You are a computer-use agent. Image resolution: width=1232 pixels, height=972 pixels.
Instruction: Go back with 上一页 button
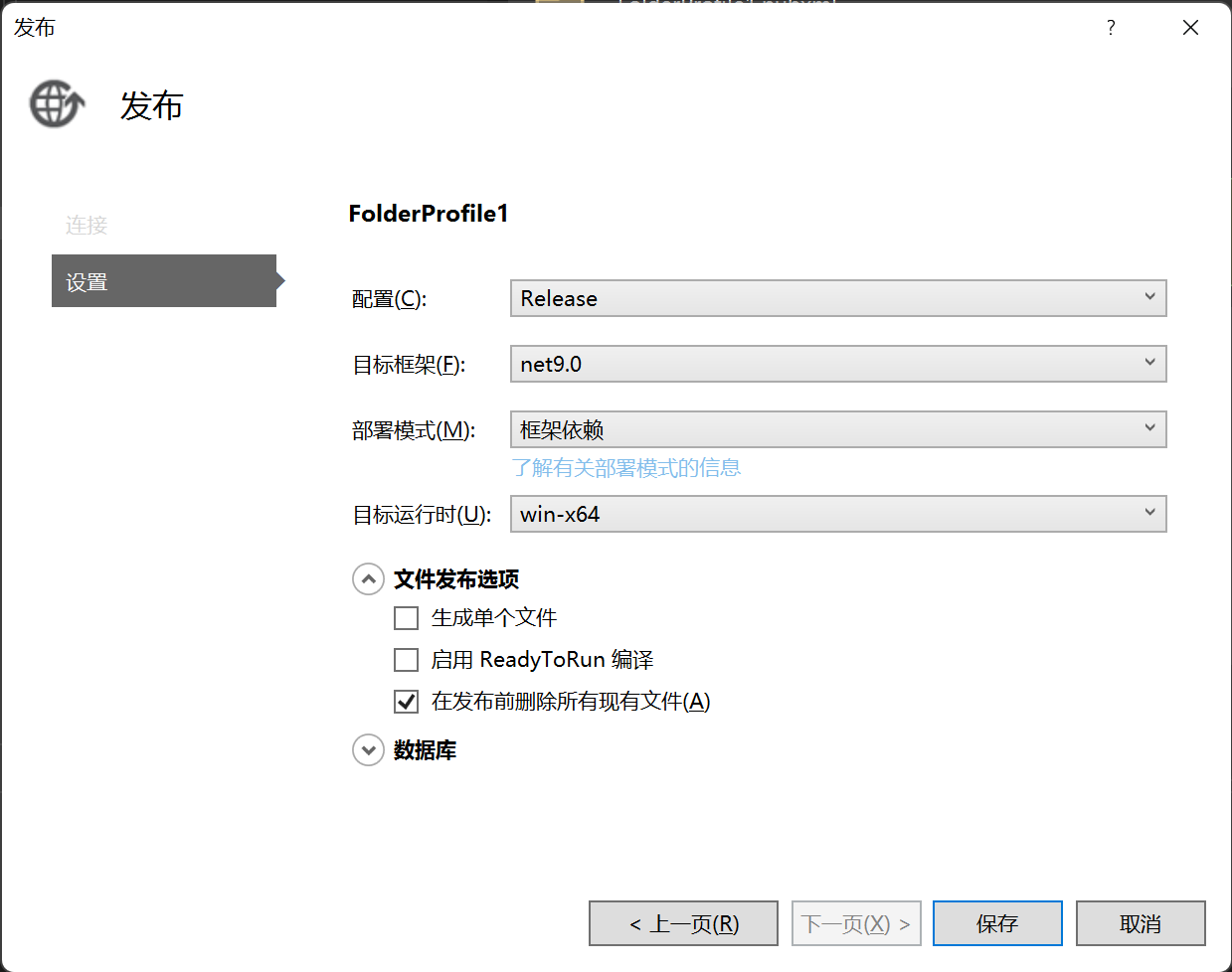click(683, 923)
